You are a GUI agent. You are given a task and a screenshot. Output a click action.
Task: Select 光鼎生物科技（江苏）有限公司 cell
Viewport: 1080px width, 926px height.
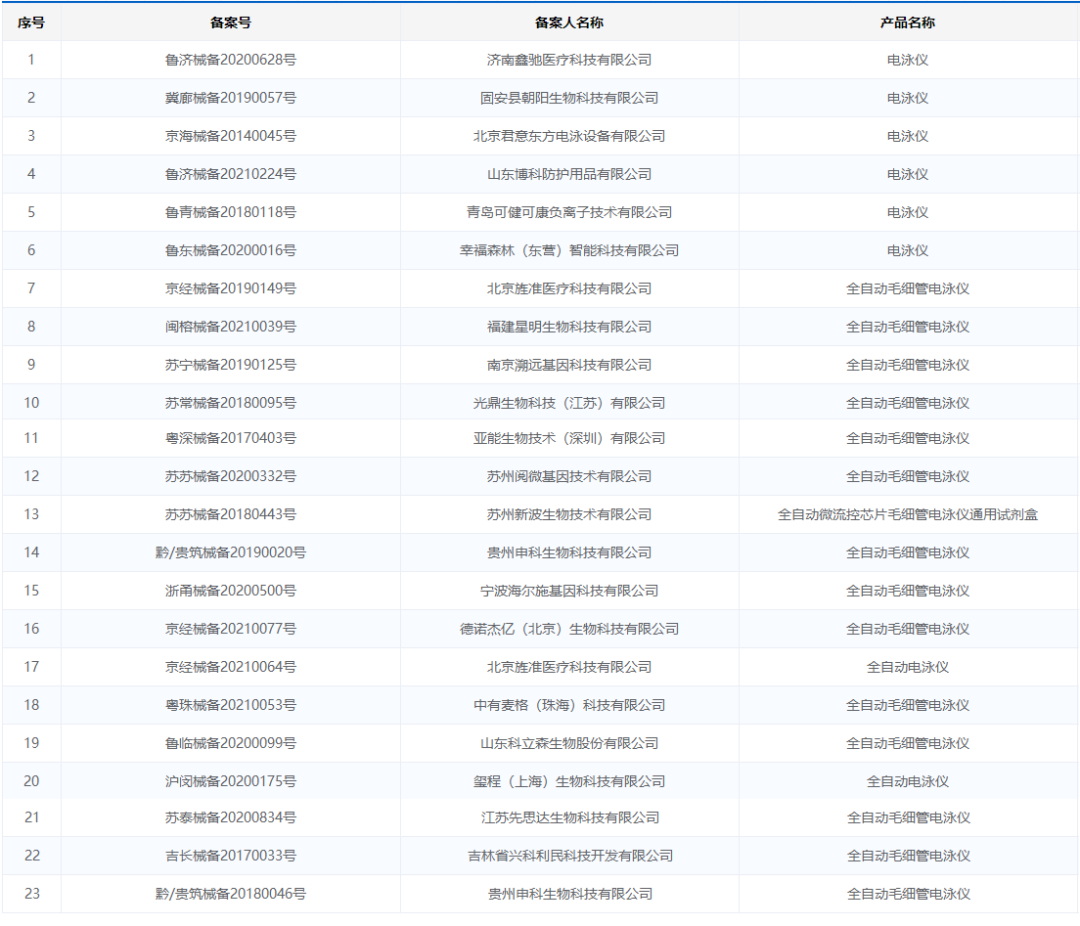pos(569,402)
